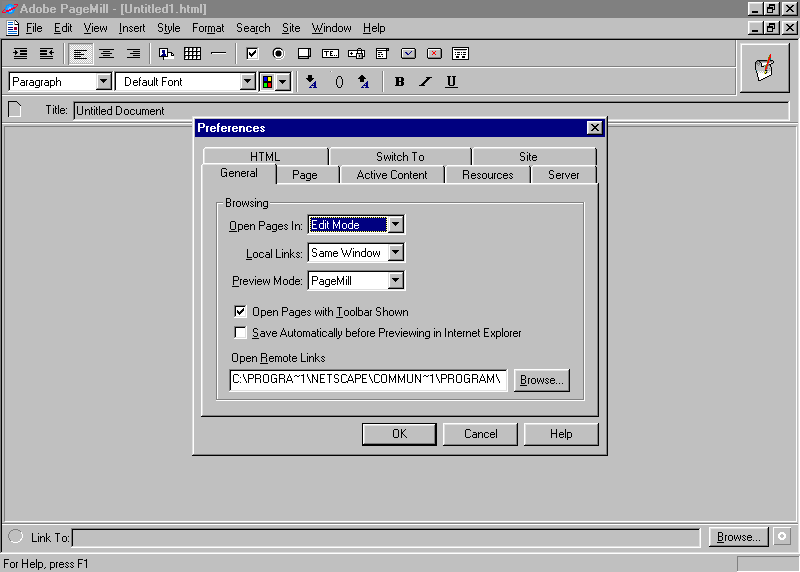This screenshot has width=800, height=572.
Task: Close the Preferences dialog
Action: click(594, 128)
